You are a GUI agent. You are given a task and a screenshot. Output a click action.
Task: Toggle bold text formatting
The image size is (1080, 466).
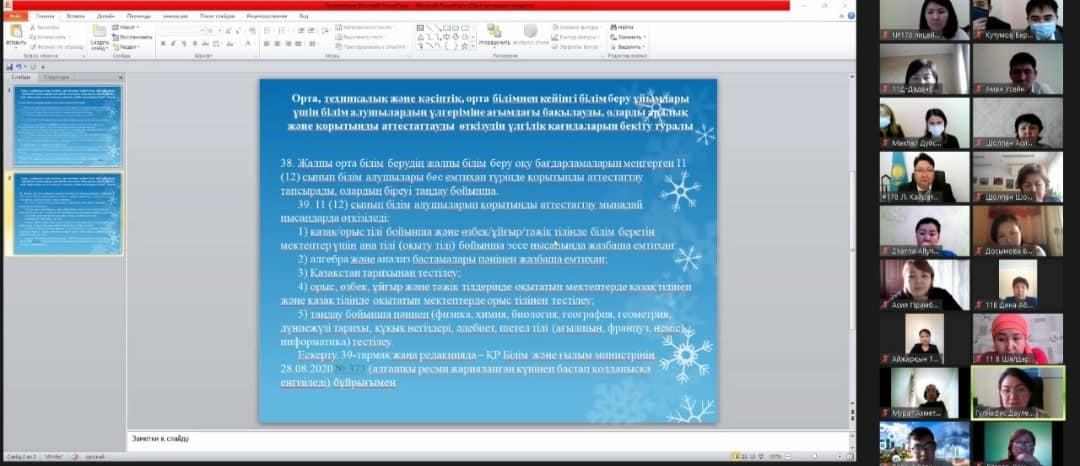[161, 44]
